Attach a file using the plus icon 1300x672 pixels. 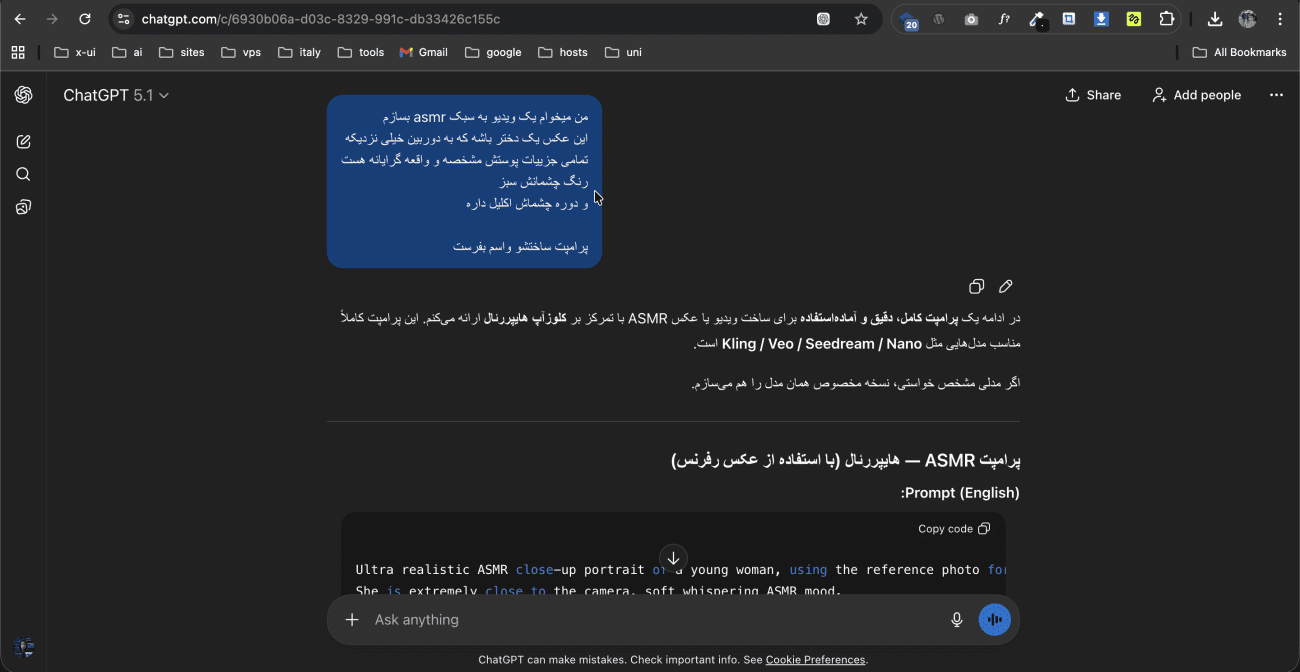[x=351, y=619]
